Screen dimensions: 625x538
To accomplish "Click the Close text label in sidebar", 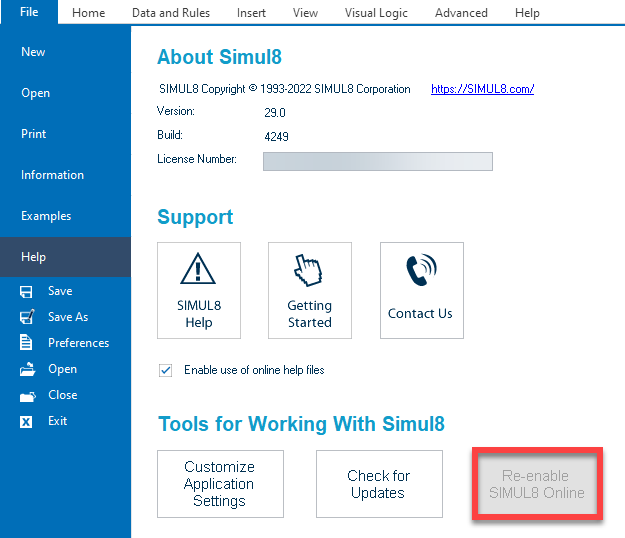I will [63, 395].
